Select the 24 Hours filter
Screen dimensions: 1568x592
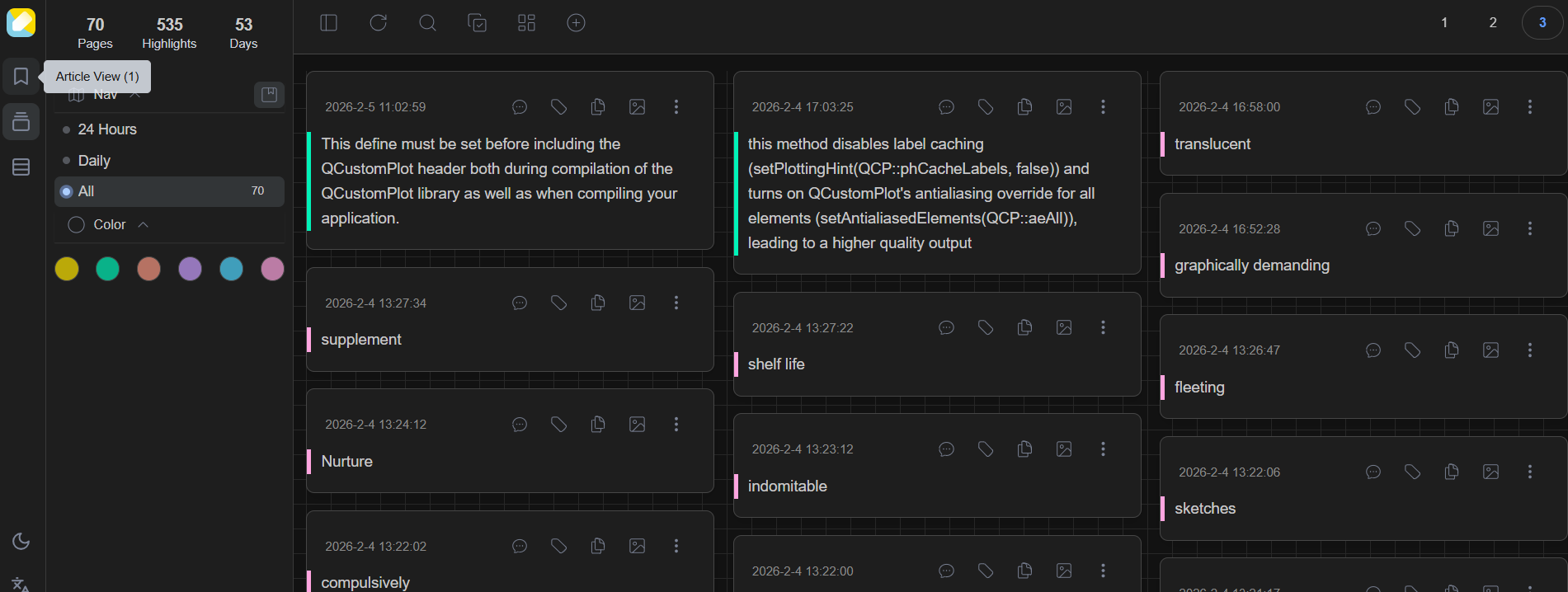click(x=107, y=129)
